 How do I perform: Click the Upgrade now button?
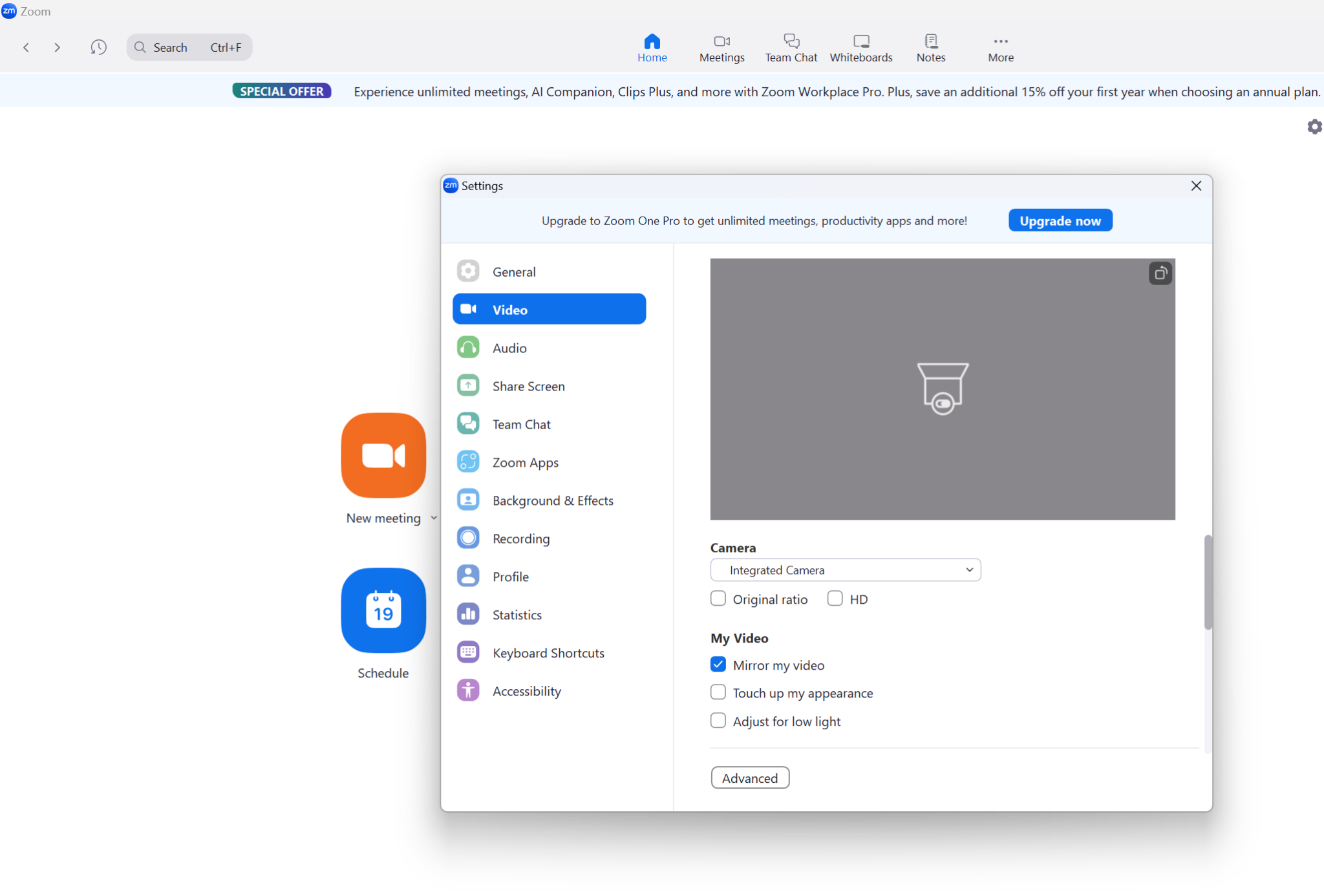pyautogui.click(x=1060, y=220)
